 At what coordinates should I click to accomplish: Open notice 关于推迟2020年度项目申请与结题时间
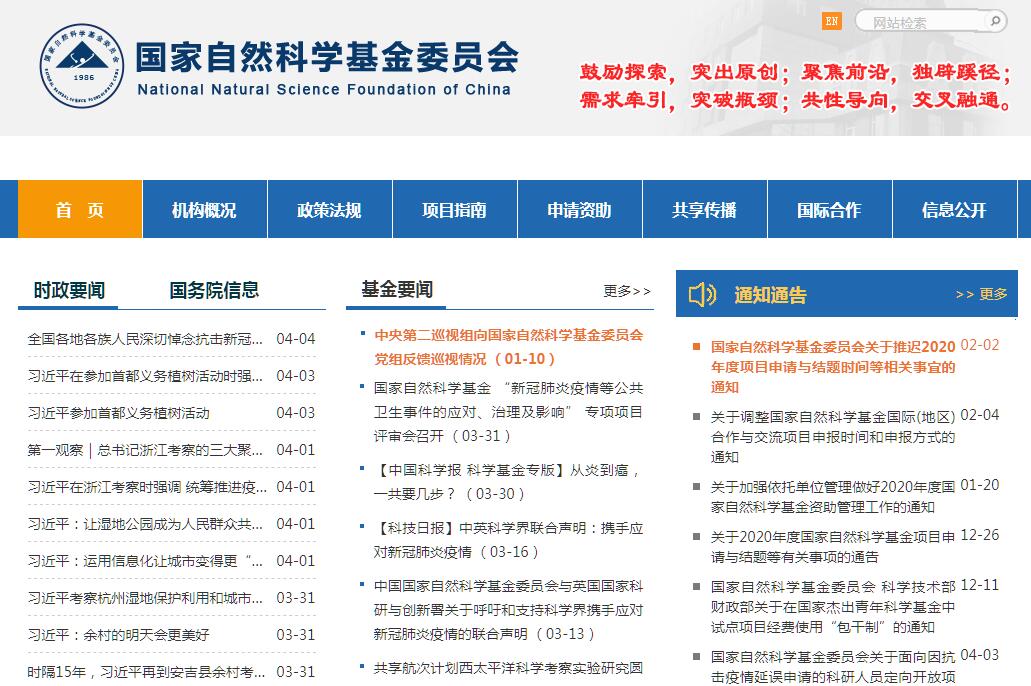tap(832, 366)
